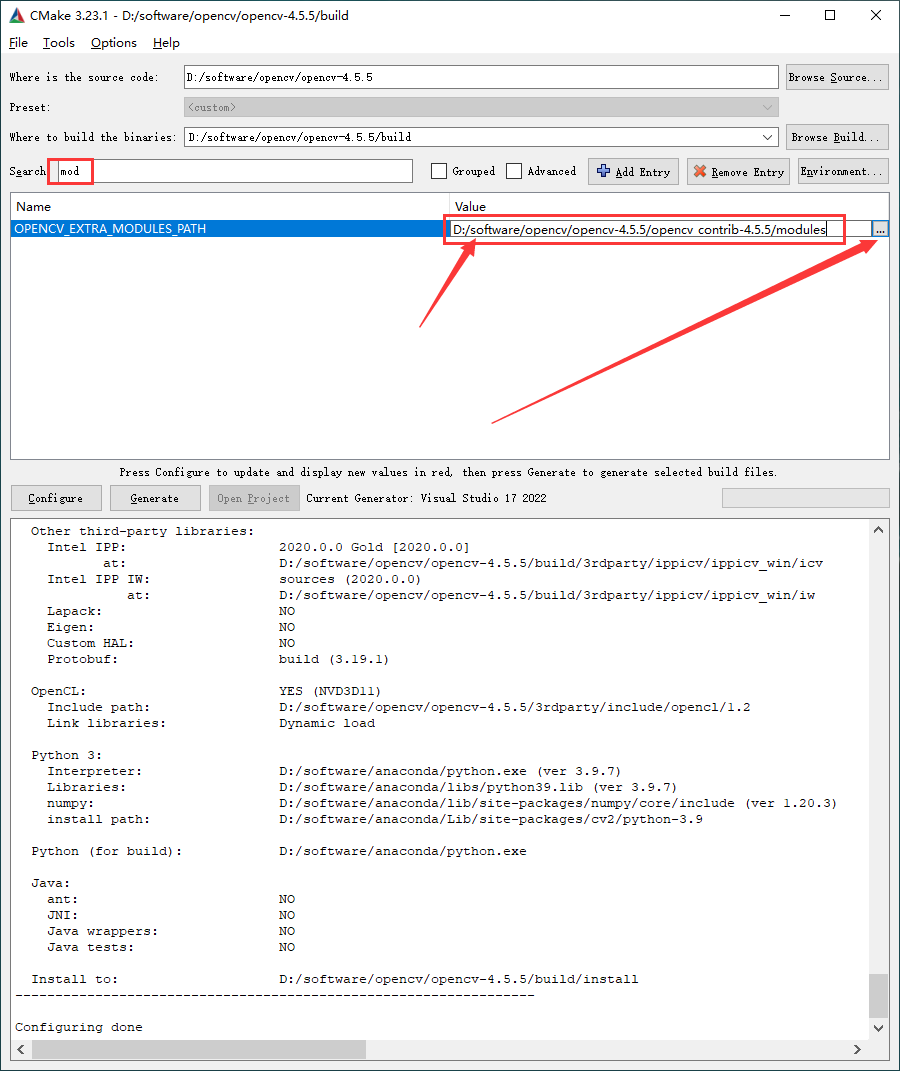Click the 'Lapack:' line in log
Image resolution: width=900 pixels, height=1071 pixels.
[171, 611]
